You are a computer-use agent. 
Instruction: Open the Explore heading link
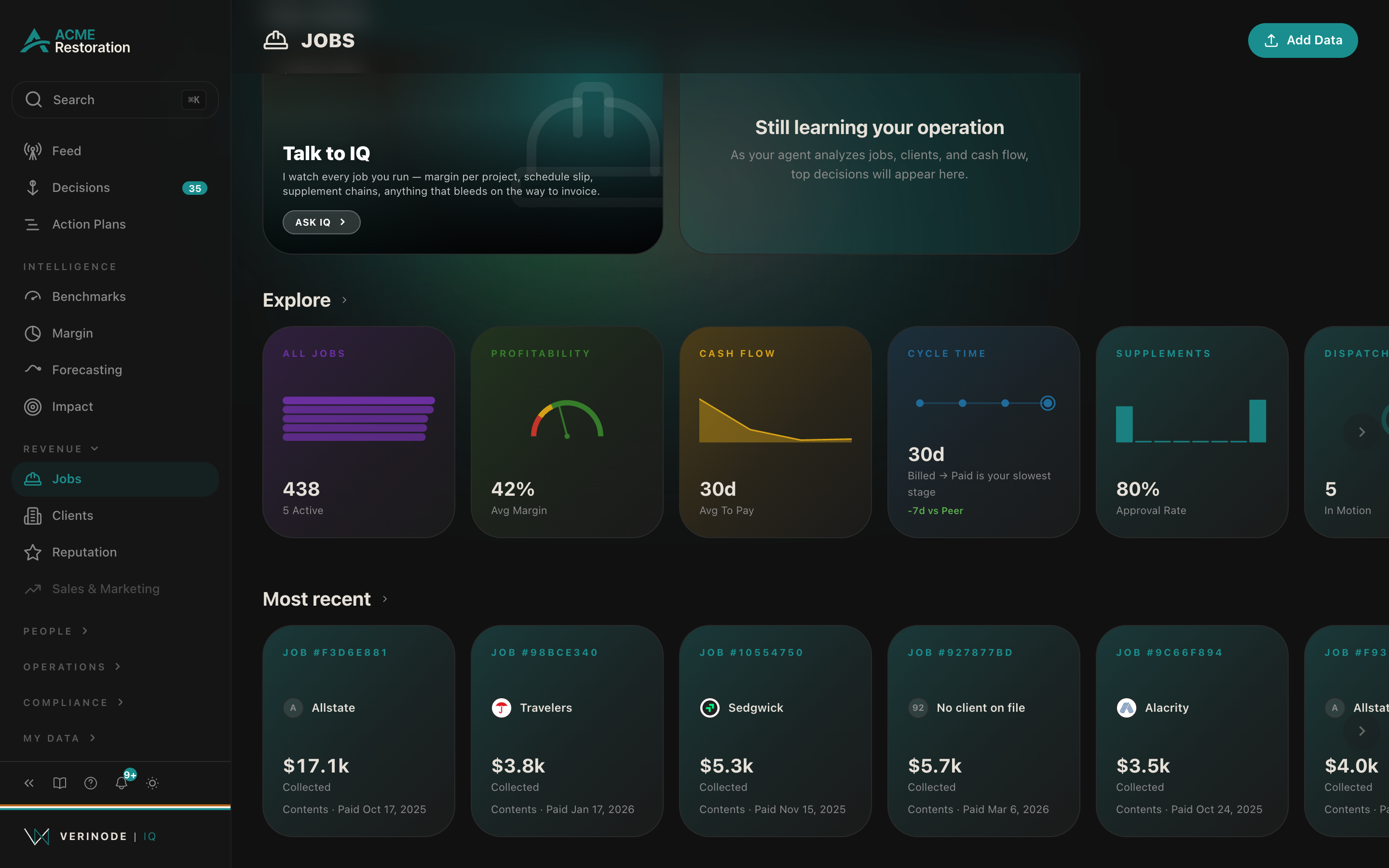297,299
